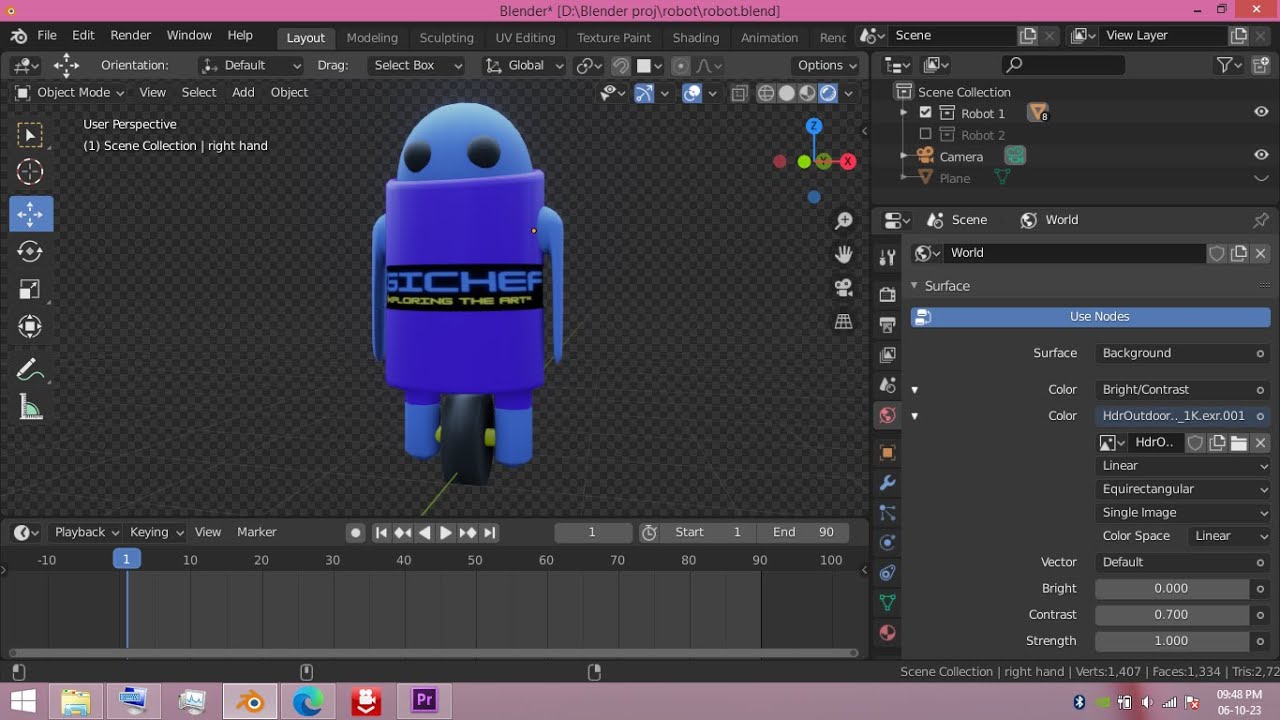Open Drag Select Box dropdown

coord(416,65)
